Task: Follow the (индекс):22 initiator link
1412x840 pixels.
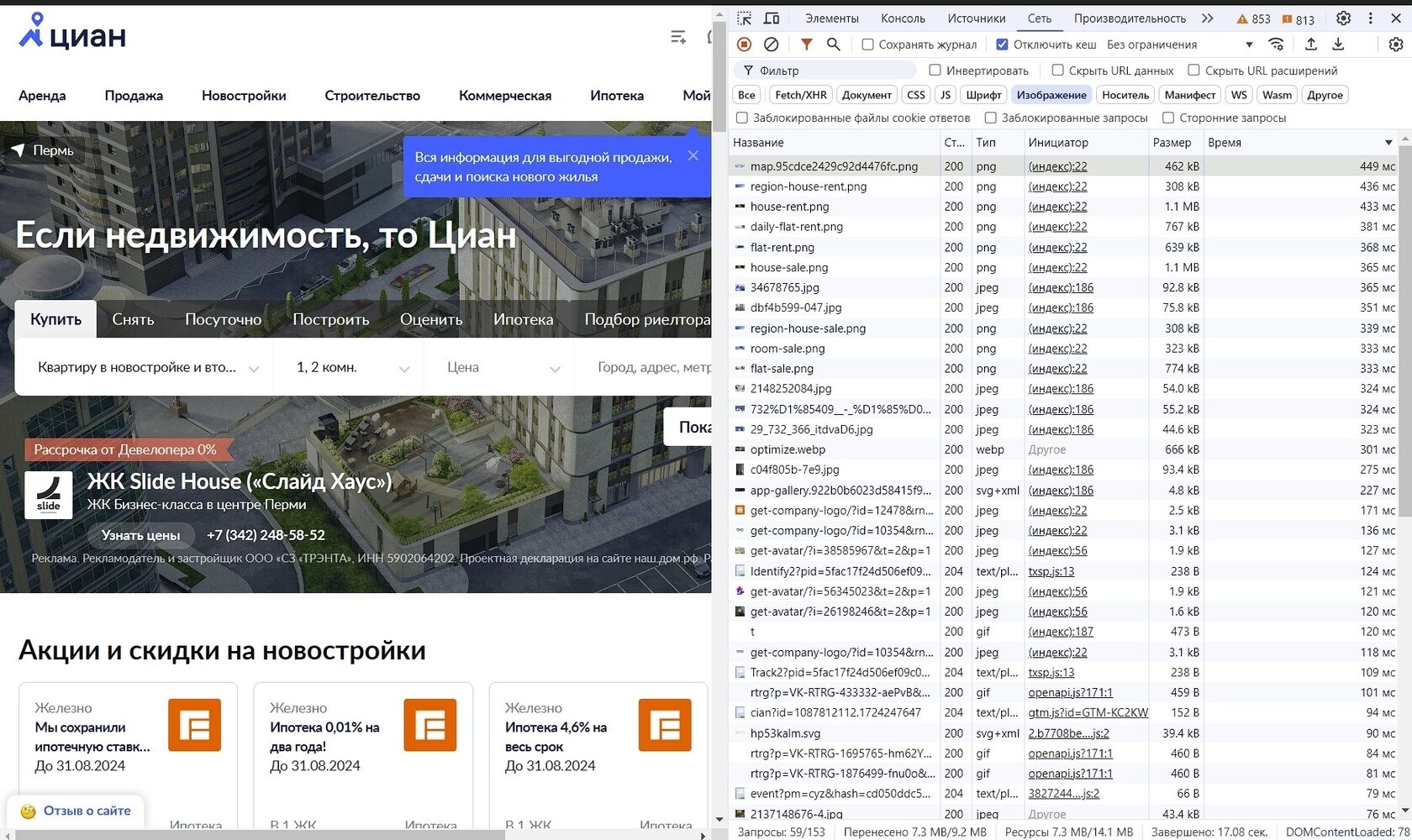Action: 1057,166
